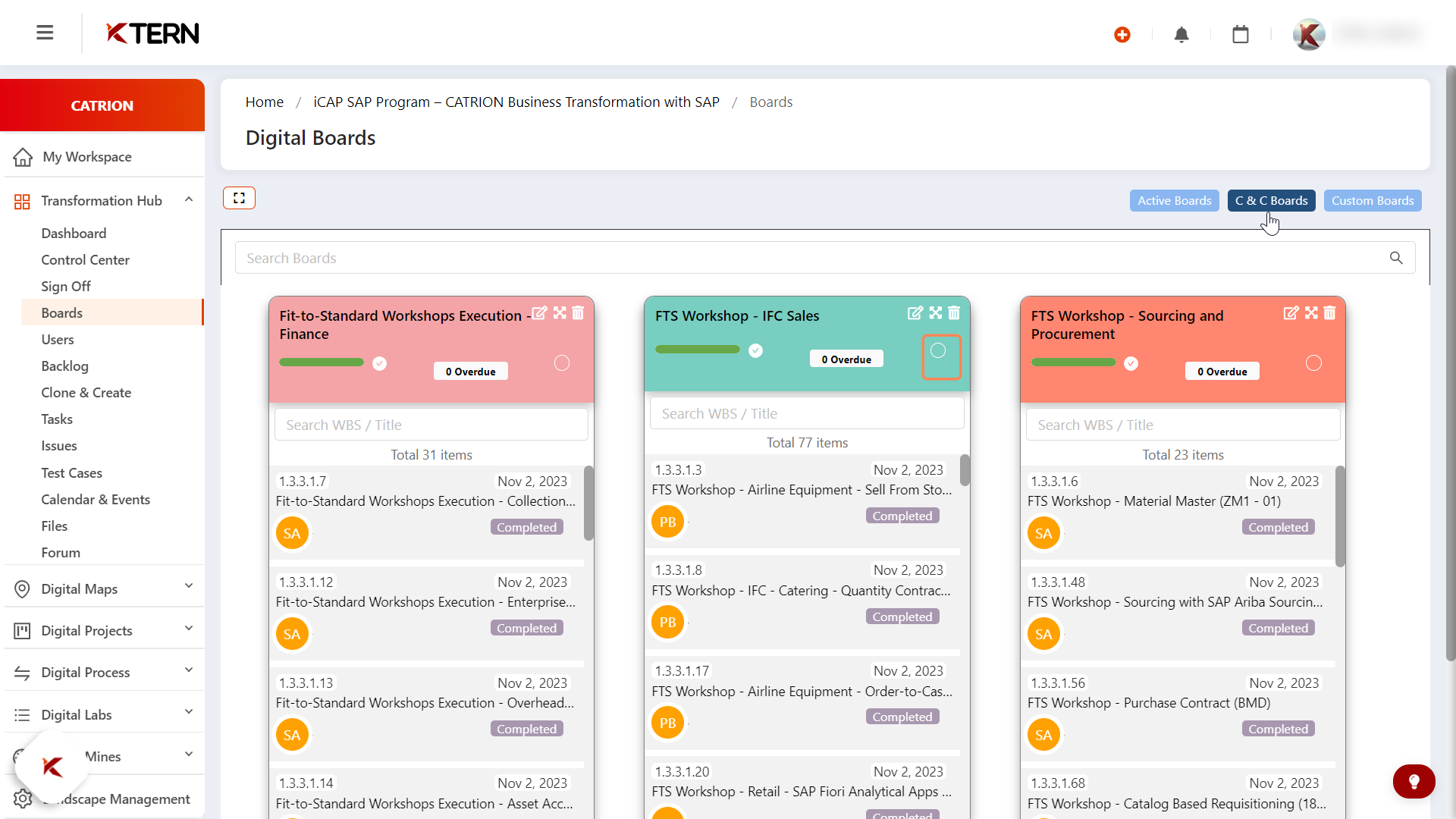
Task: Click the Digital Process arrows icon
Action: coord(22,673)
